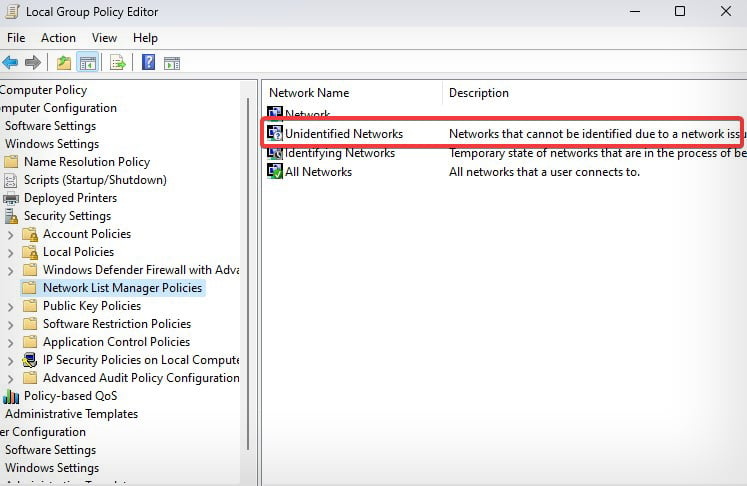Viewport: 747px width, 486px height.
Task: Click the Software Restriction Policies folder icon
Action: pos(30,324)
